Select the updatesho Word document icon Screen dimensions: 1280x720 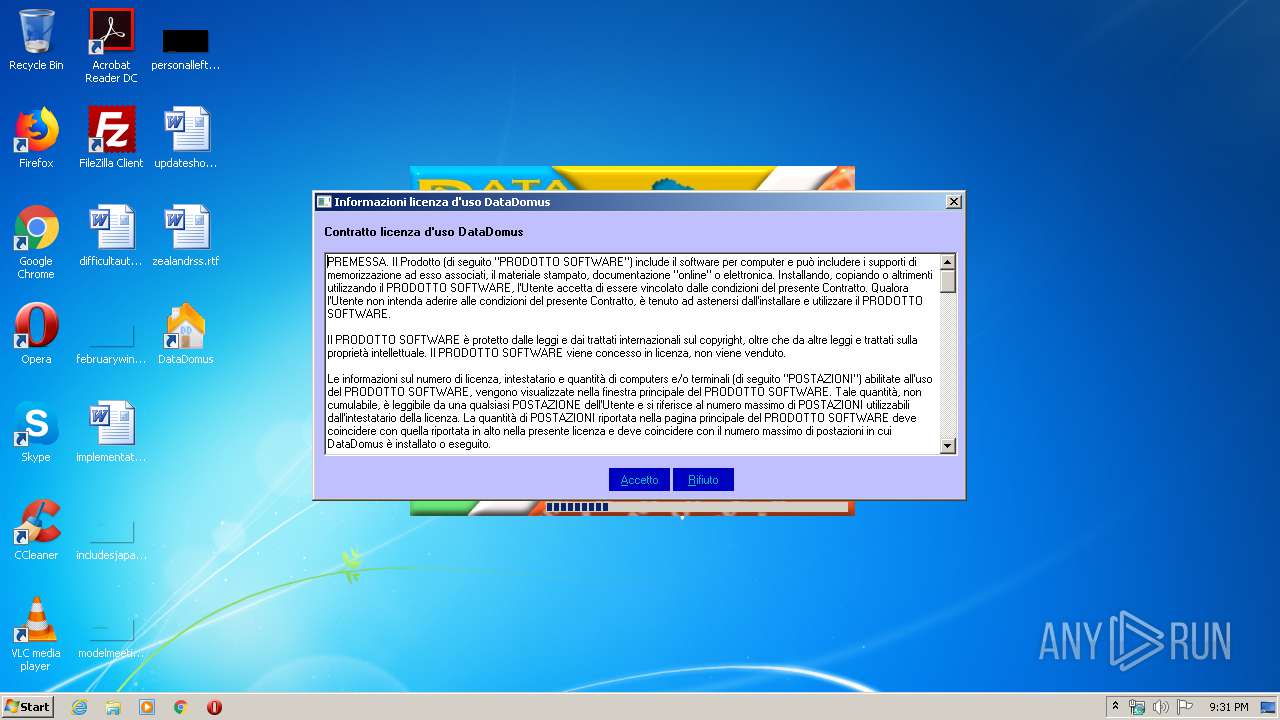[x=186, y=138]
